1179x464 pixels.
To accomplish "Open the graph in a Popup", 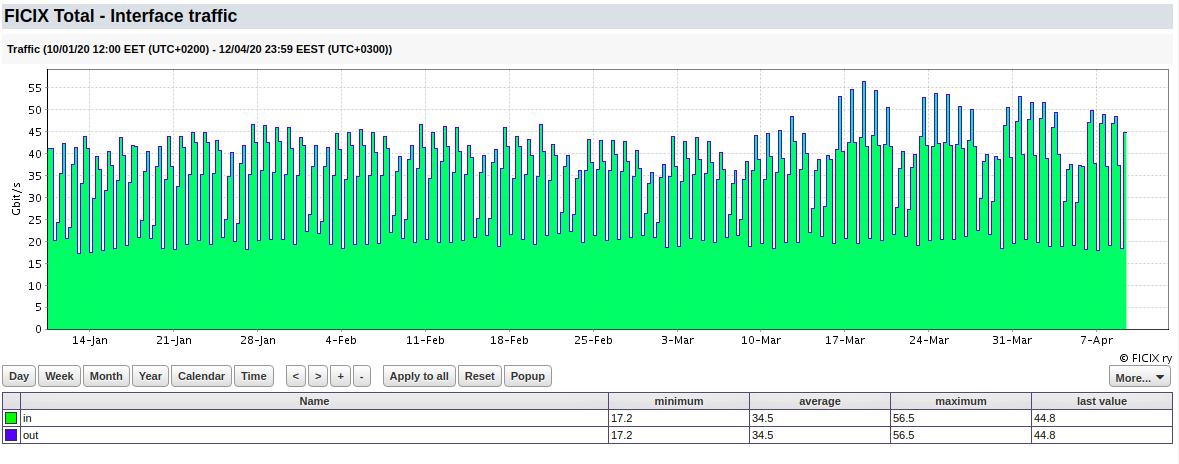I will (x=528, y=376).
